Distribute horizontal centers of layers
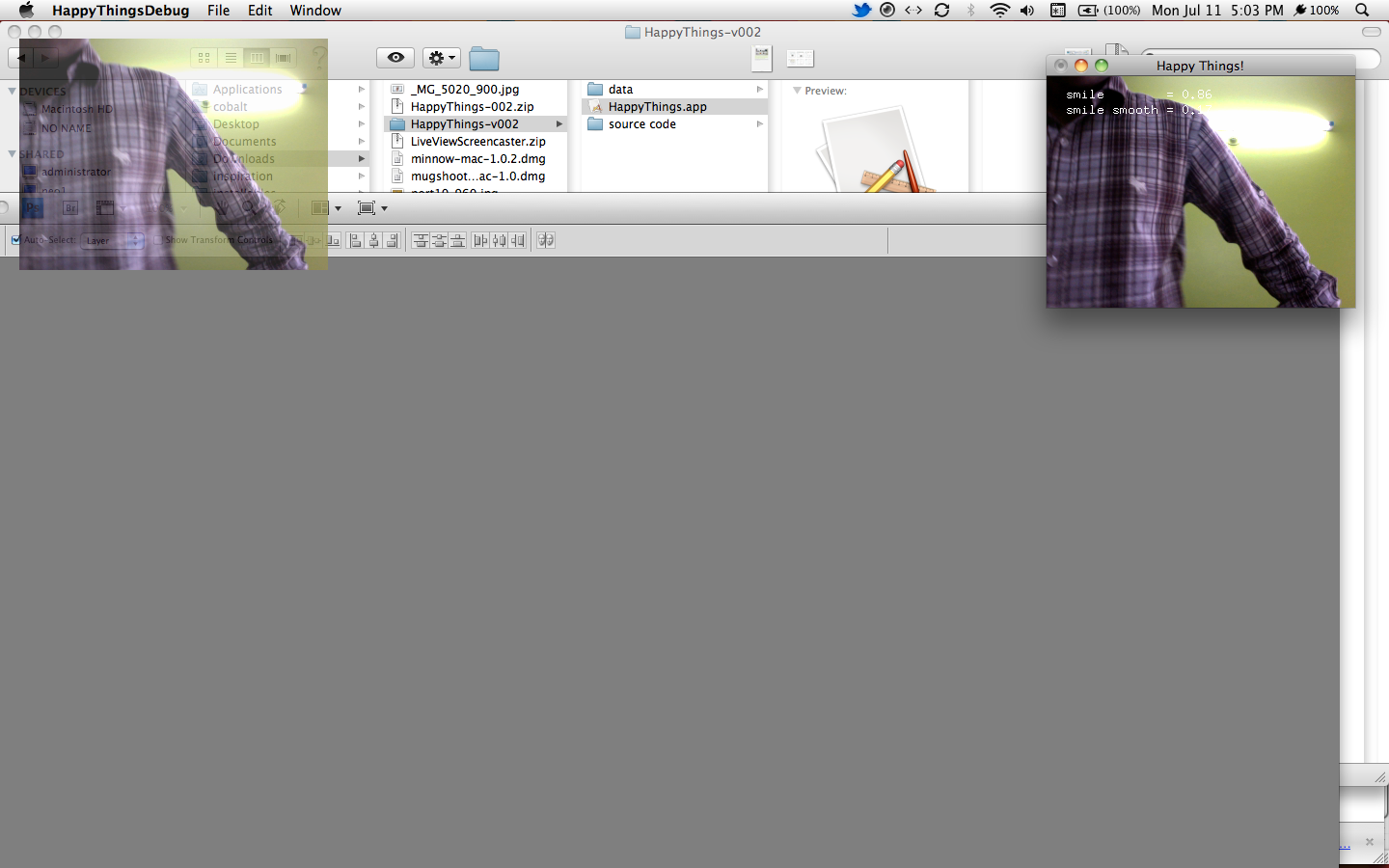The image size is (1389, 868). click(499, 240)
